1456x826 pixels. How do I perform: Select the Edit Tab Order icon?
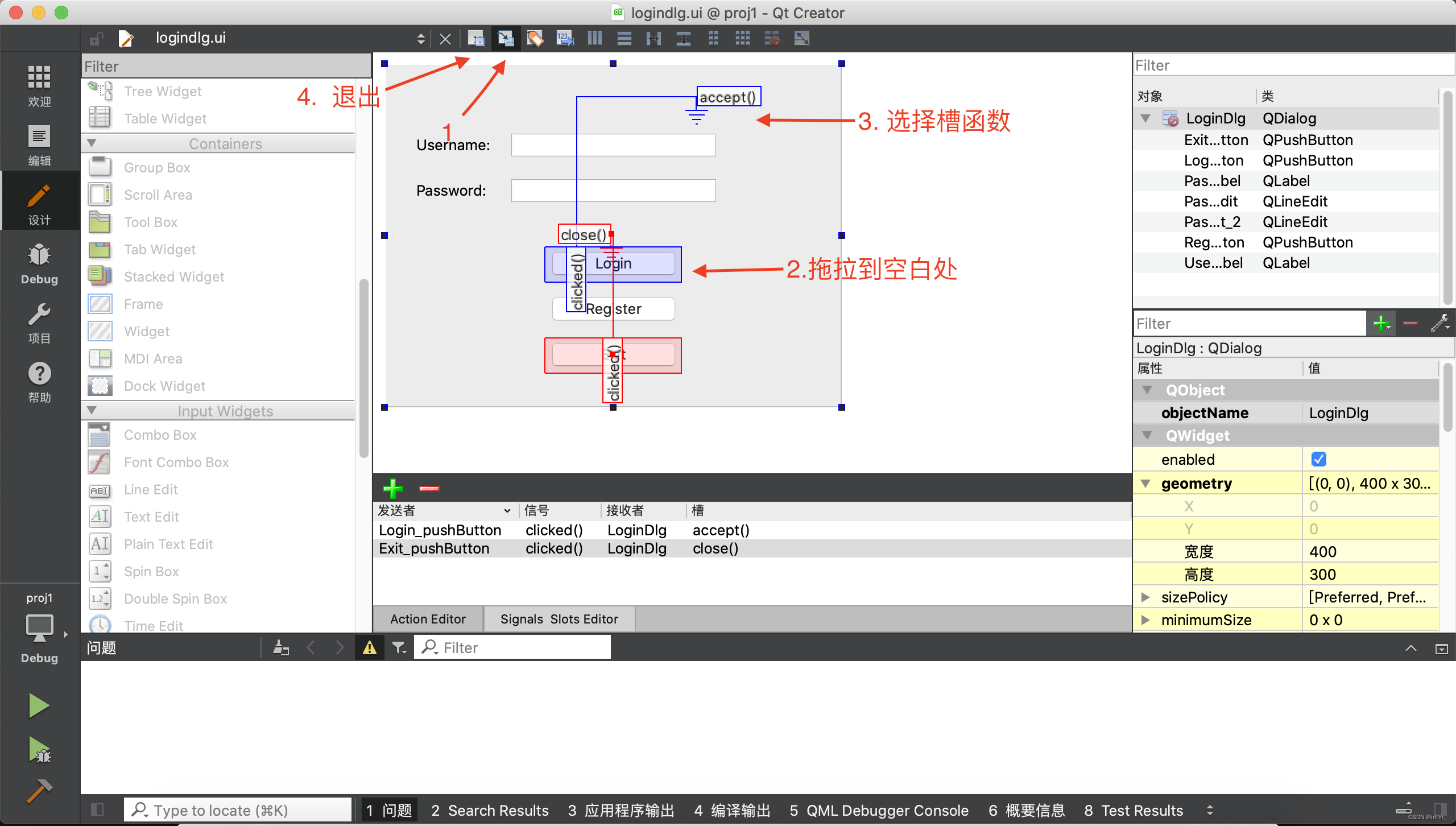tap(565, 38)
